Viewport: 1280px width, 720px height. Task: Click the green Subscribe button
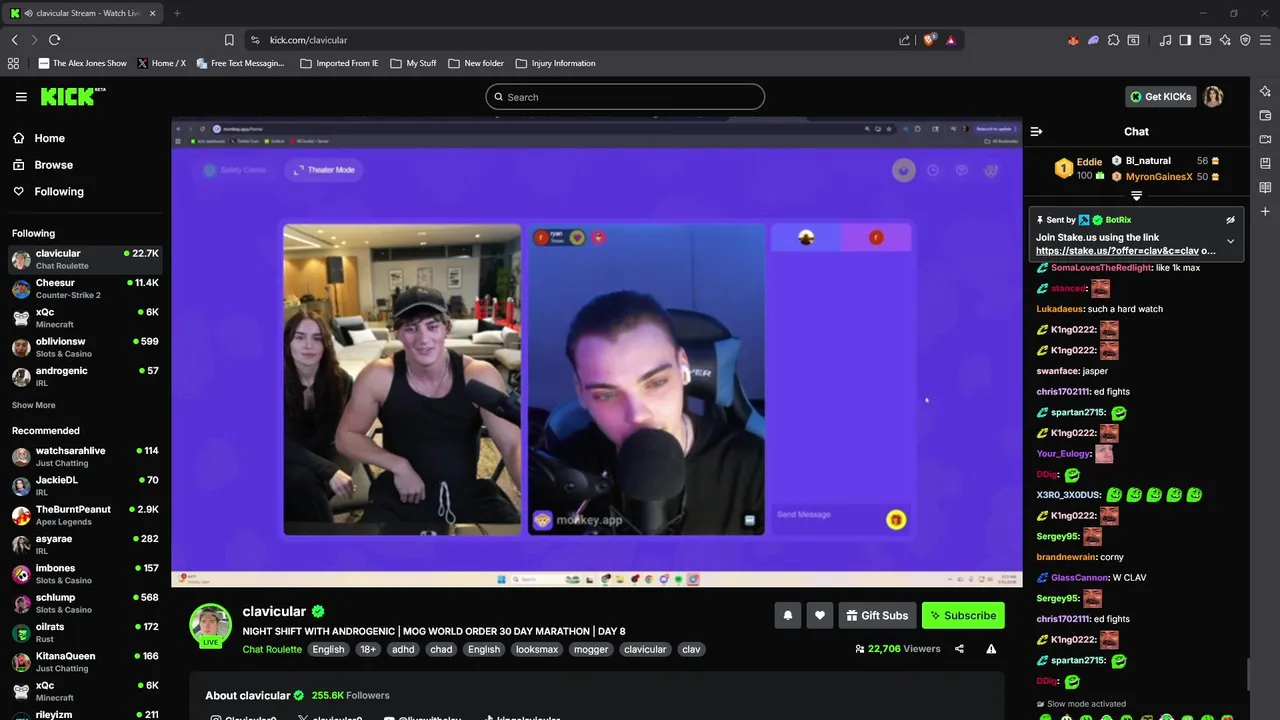[962, 615]
